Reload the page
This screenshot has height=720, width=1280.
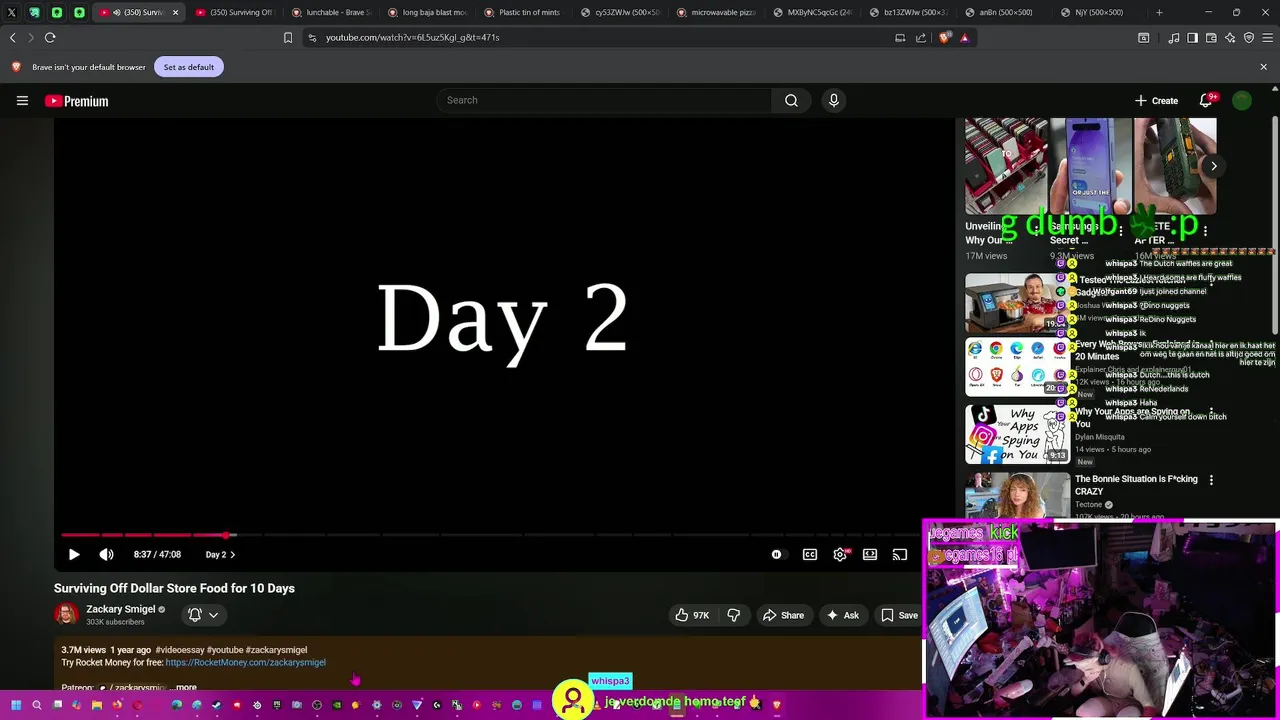[x=50, y=37]
